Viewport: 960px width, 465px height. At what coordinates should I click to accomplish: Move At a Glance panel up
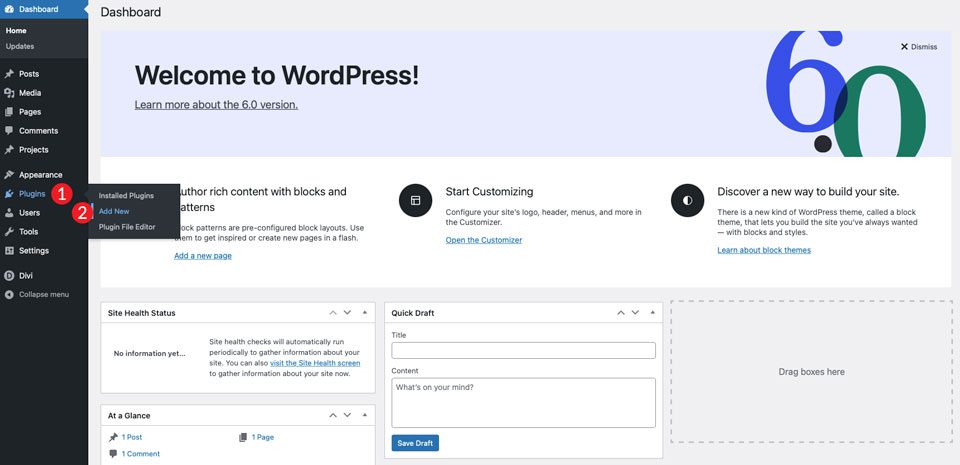click(x=333, y=415)
